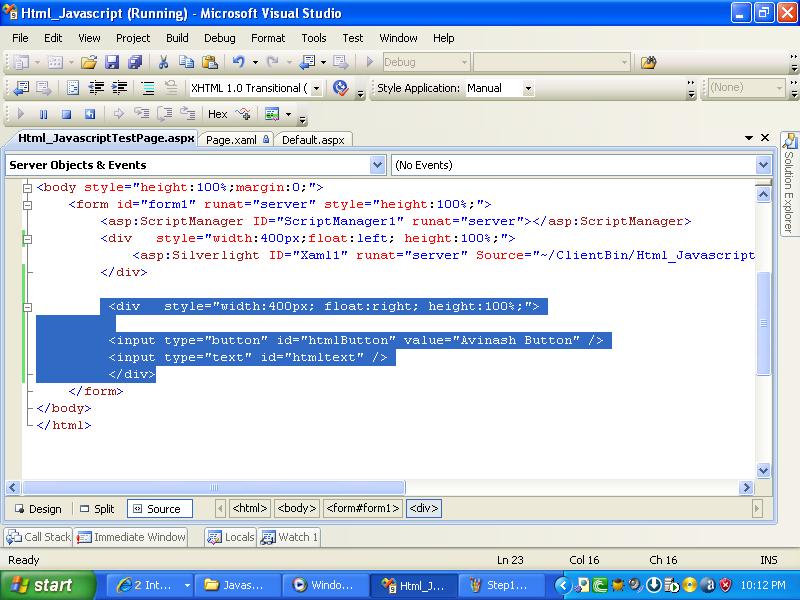Collapse the float:left div region

click(28, 239)
